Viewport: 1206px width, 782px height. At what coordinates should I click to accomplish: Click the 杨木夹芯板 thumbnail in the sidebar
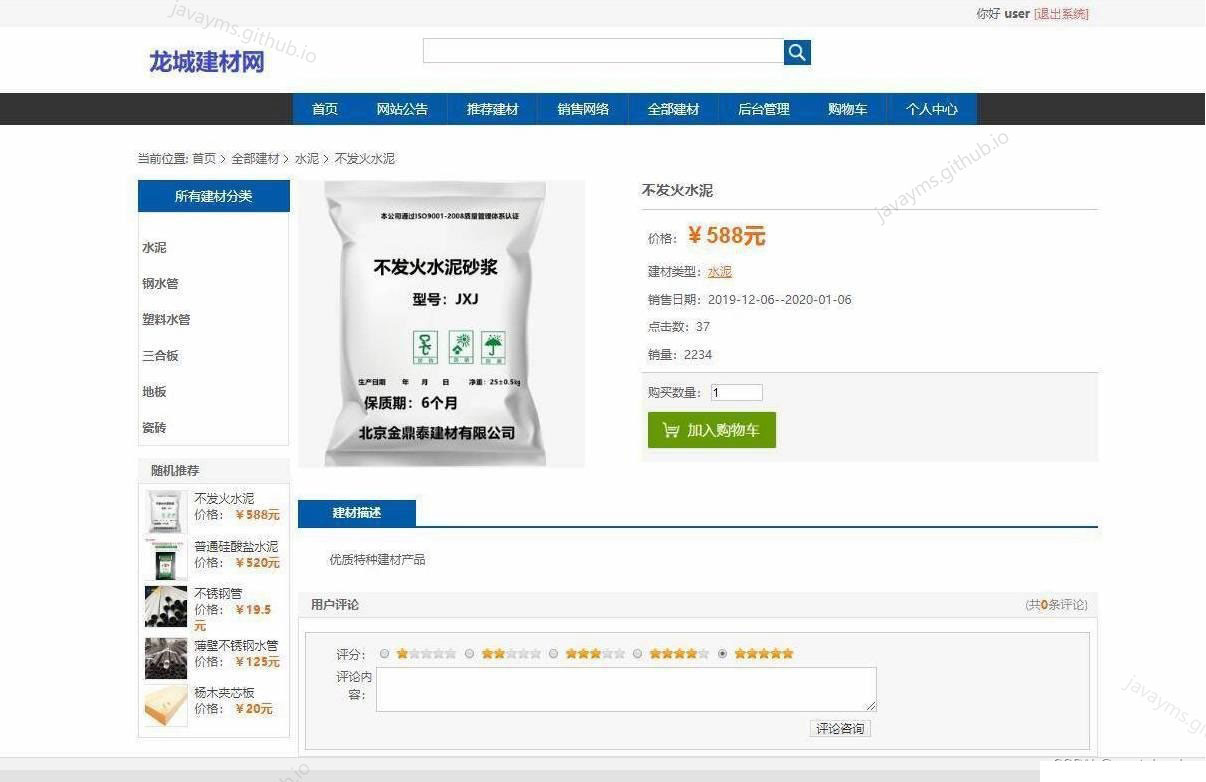pos(165,705)
